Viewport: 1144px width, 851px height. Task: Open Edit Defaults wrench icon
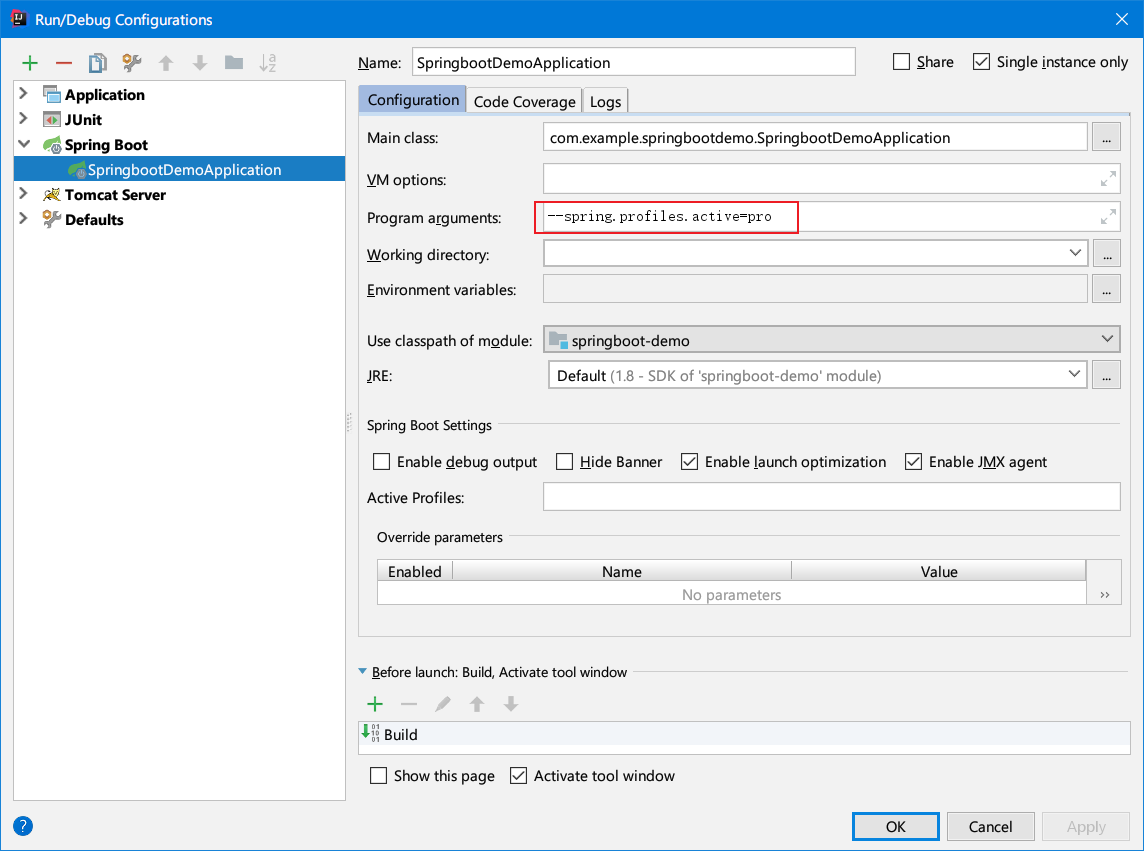(131, 63)
